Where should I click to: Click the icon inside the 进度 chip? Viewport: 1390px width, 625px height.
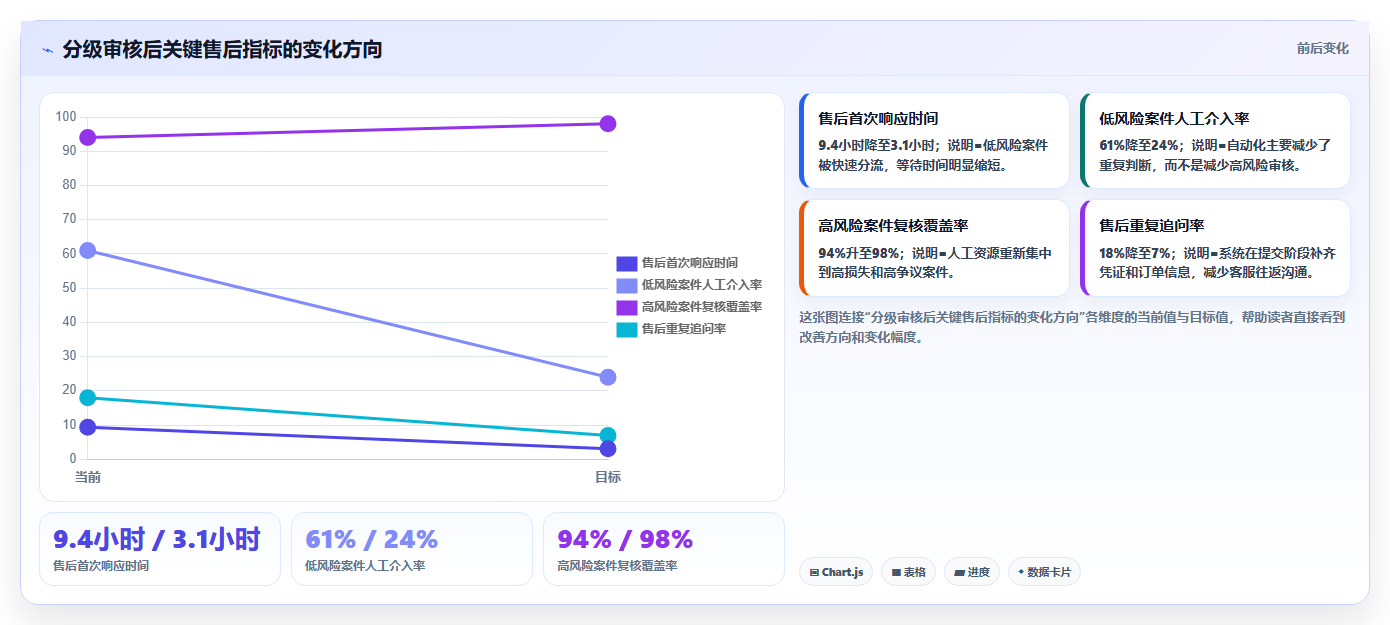959,573
